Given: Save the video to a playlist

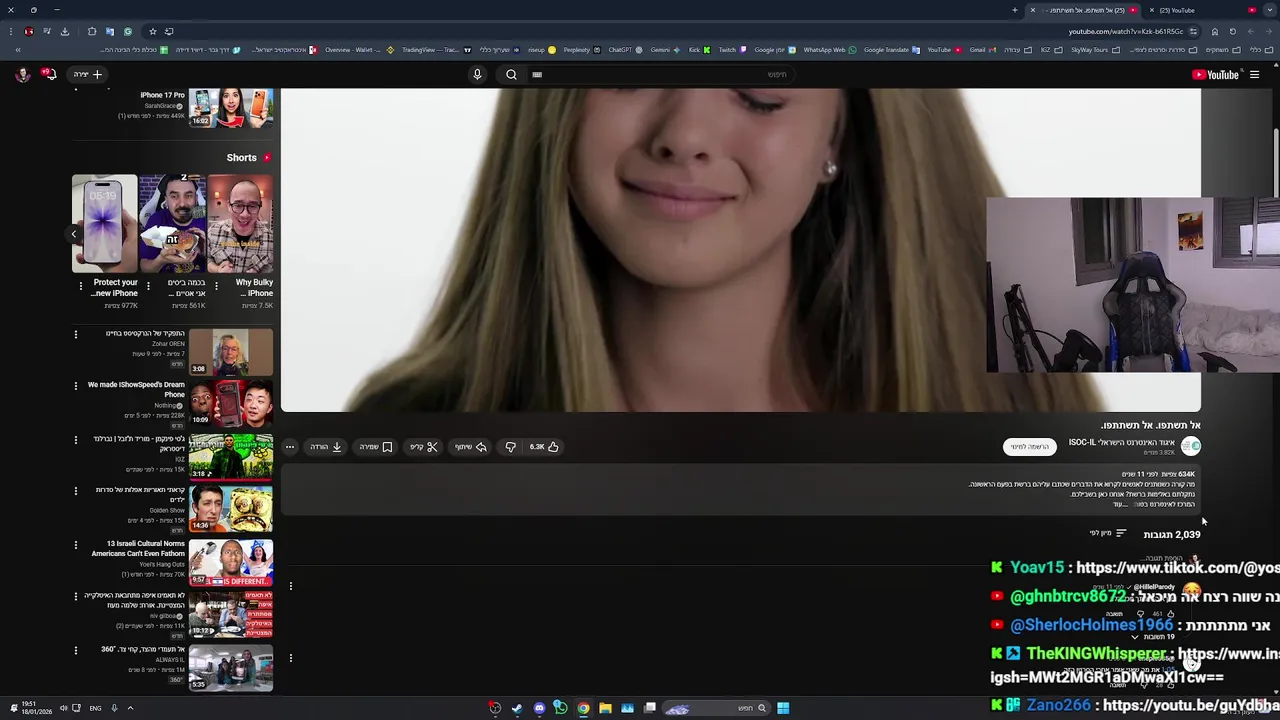Looking at the screenshot, I should tap(376, 447).
